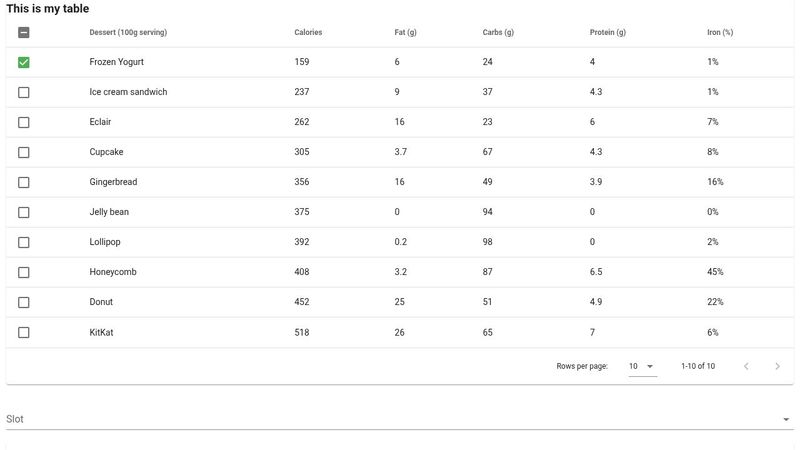Check the Gingerbread row checkbox
The width and height of the screenshot is (800, 450).
24,182
